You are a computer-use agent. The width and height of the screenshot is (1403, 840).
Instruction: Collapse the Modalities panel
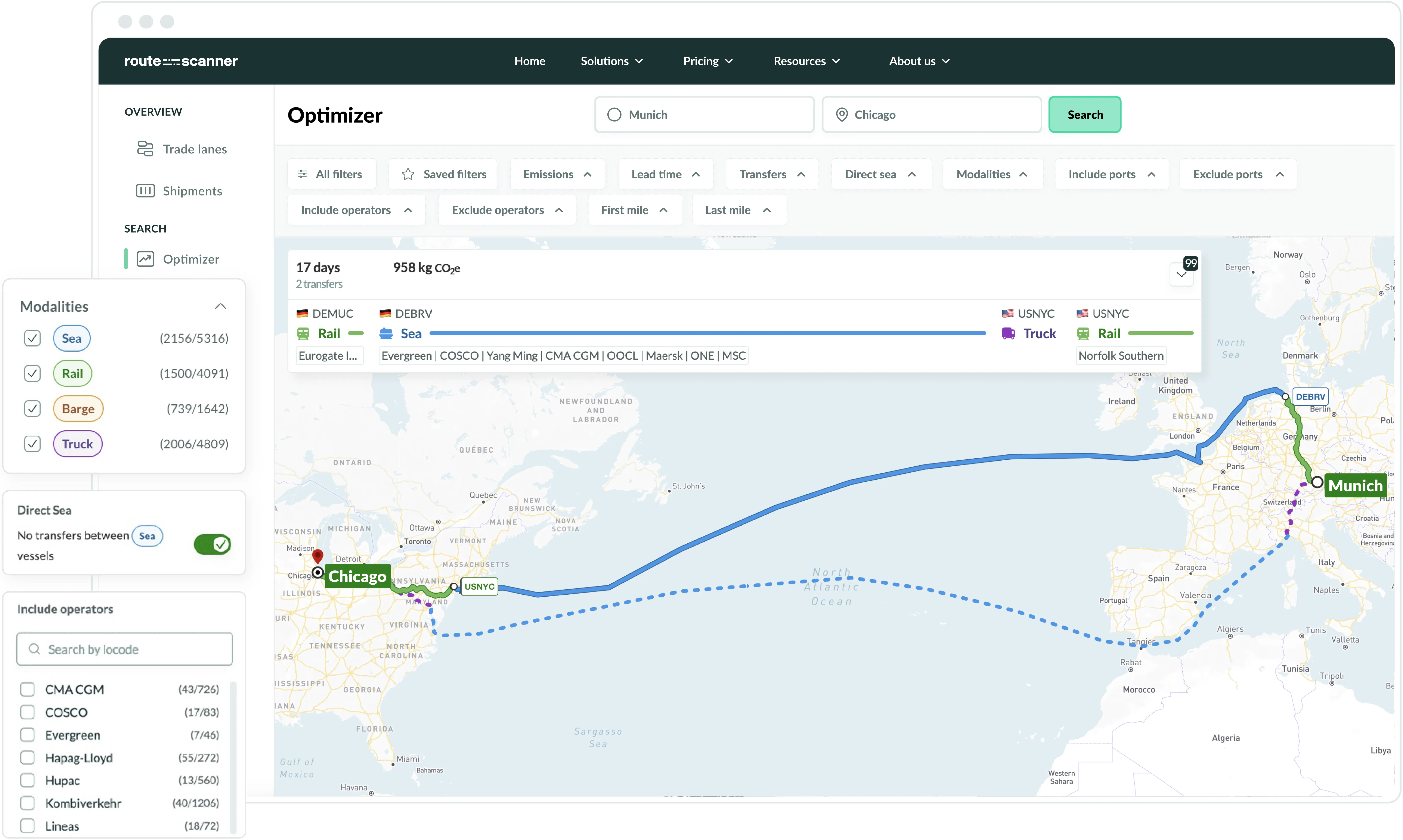pos(221,306)
